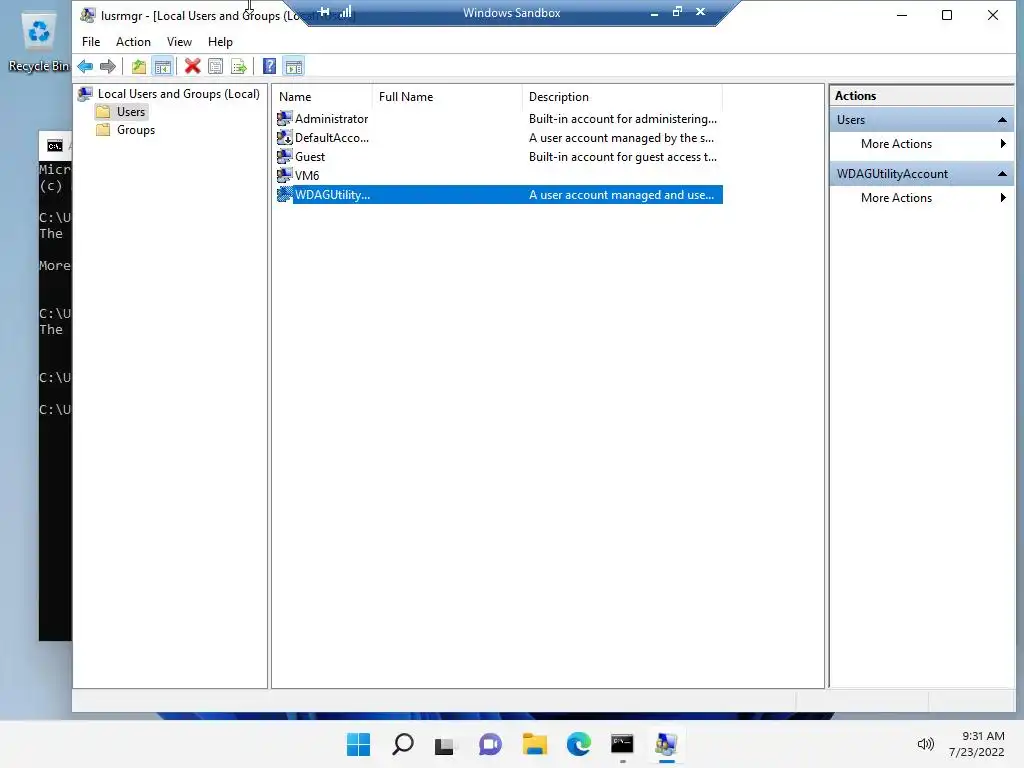1024x768 pixels.
Task: Open File Explorer from taskbar
Action: point(534,744)
